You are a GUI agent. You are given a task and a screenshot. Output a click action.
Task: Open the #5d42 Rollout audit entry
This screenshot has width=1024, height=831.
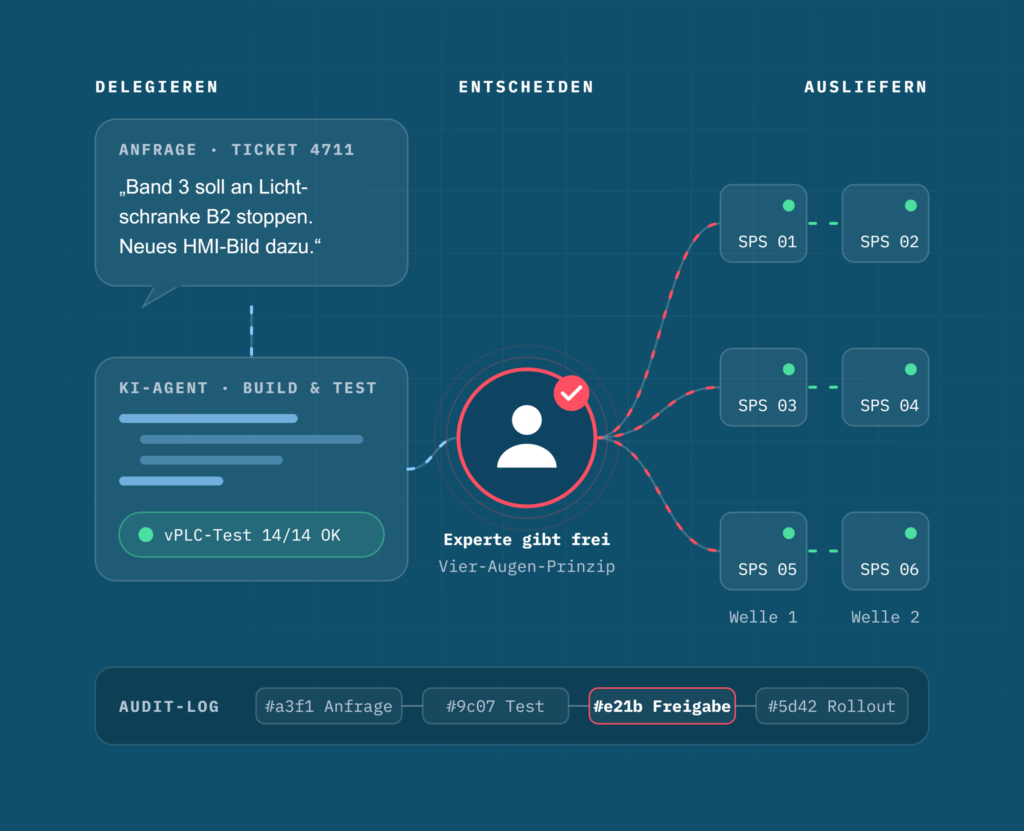point(831,706)
